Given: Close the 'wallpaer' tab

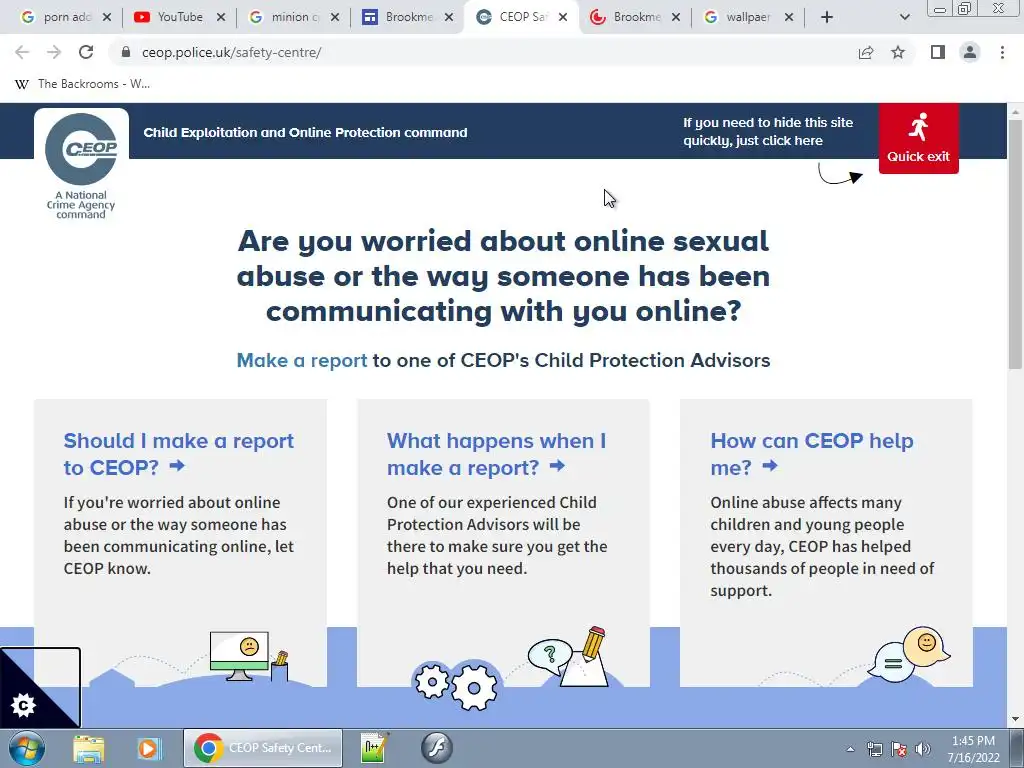Looking at the screenshot, I should (x=789, y=17).
